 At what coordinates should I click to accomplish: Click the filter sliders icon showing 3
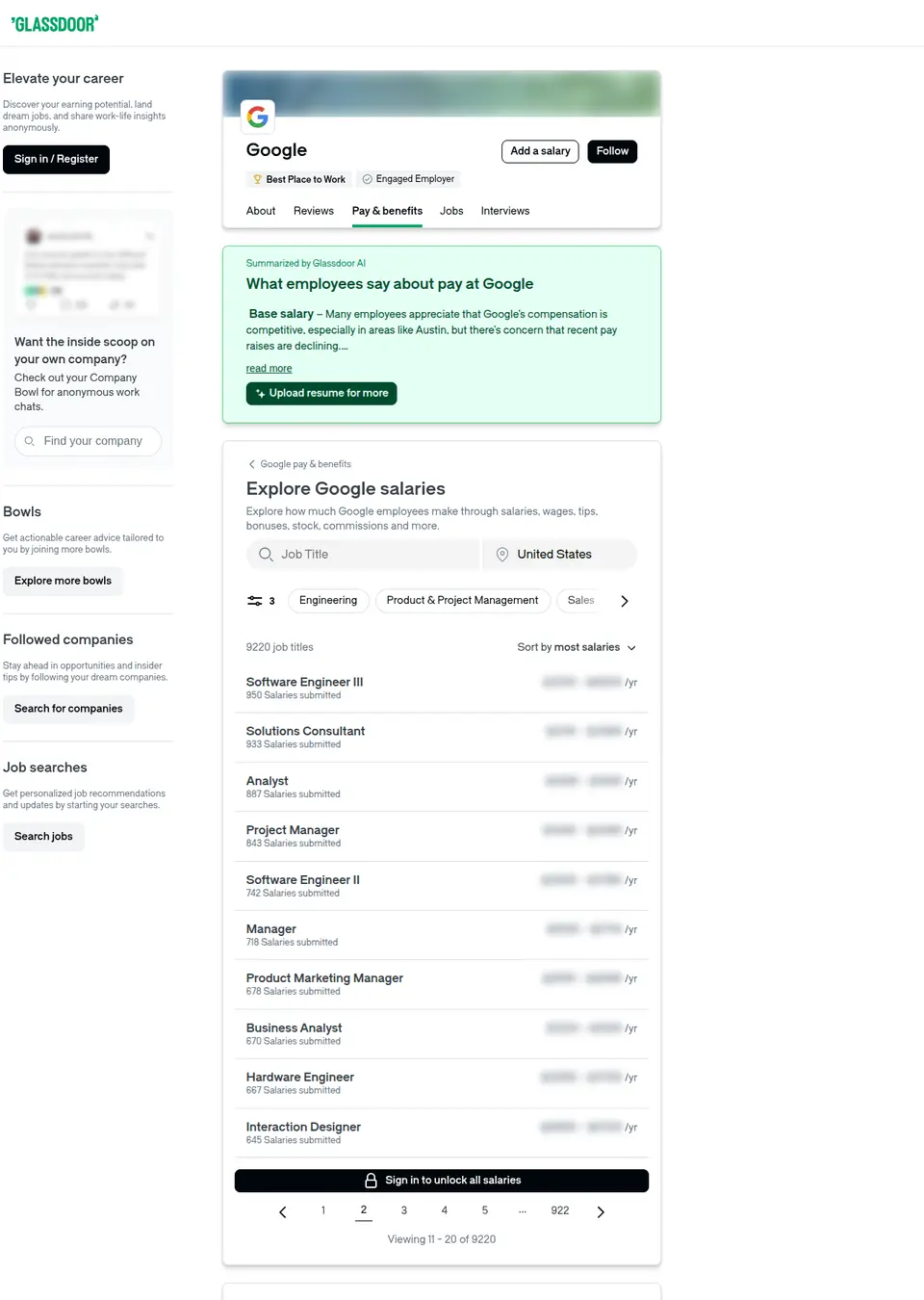261,601
